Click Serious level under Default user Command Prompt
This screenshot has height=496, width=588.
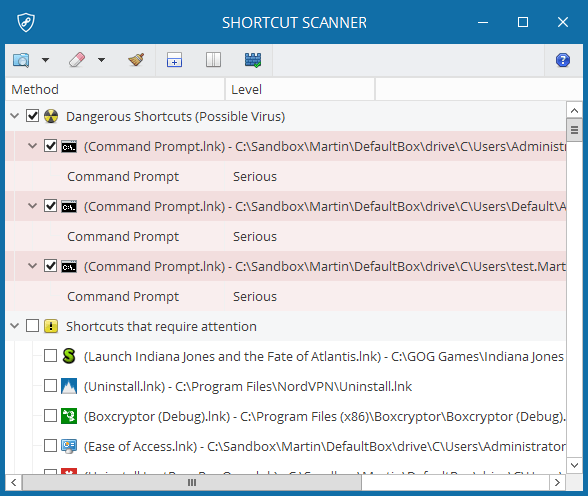coord(255,237)
